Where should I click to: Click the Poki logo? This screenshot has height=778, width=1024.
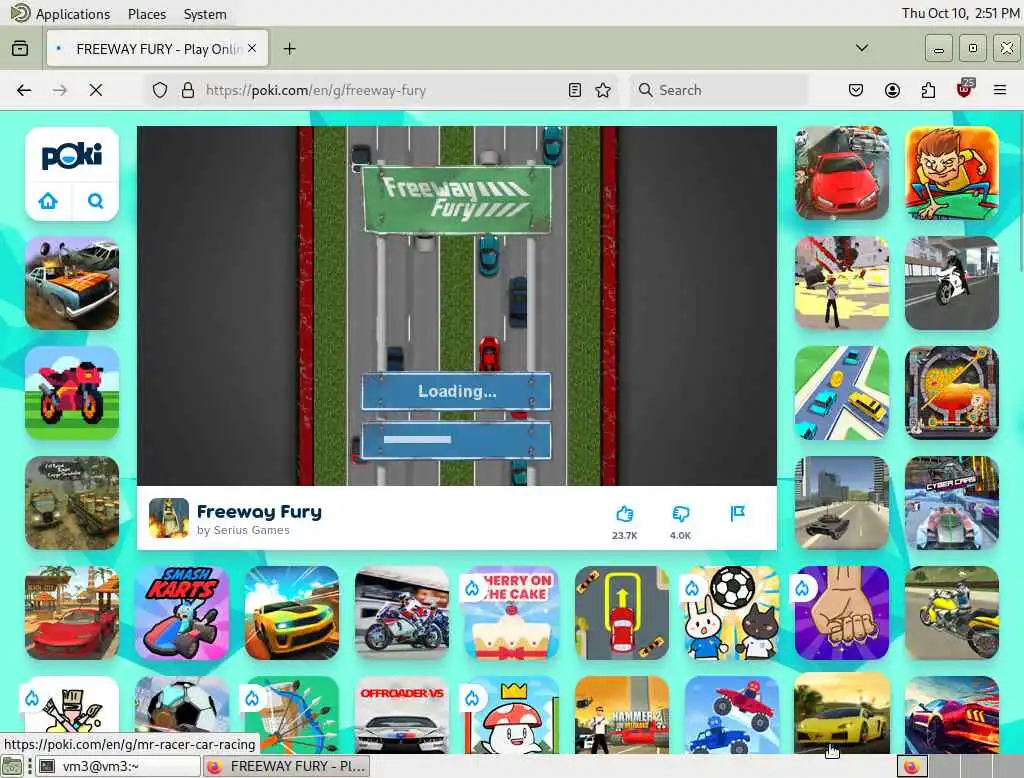(72, 155)
